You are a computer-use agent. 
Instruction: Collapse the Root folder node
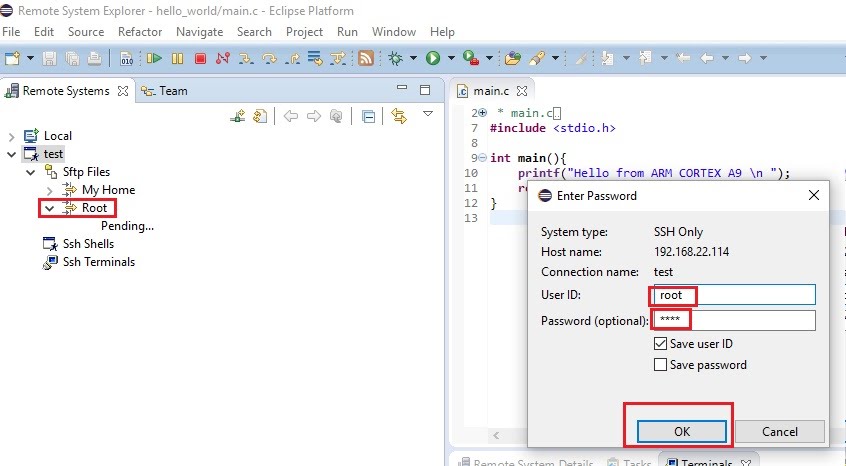pos(50,208)
